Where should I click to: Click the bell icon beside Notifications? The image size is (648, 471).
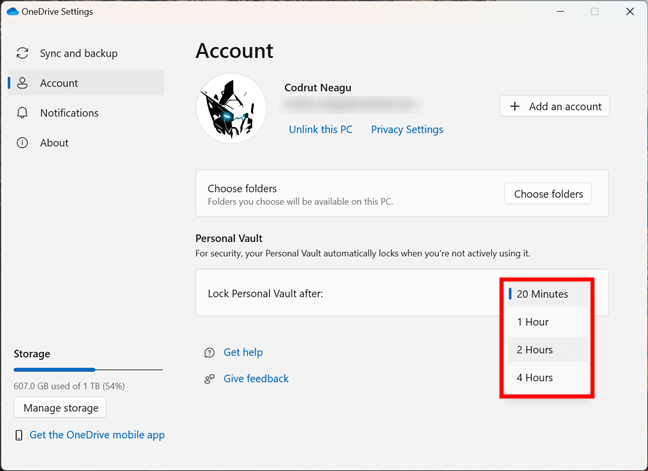click(22, 113)
